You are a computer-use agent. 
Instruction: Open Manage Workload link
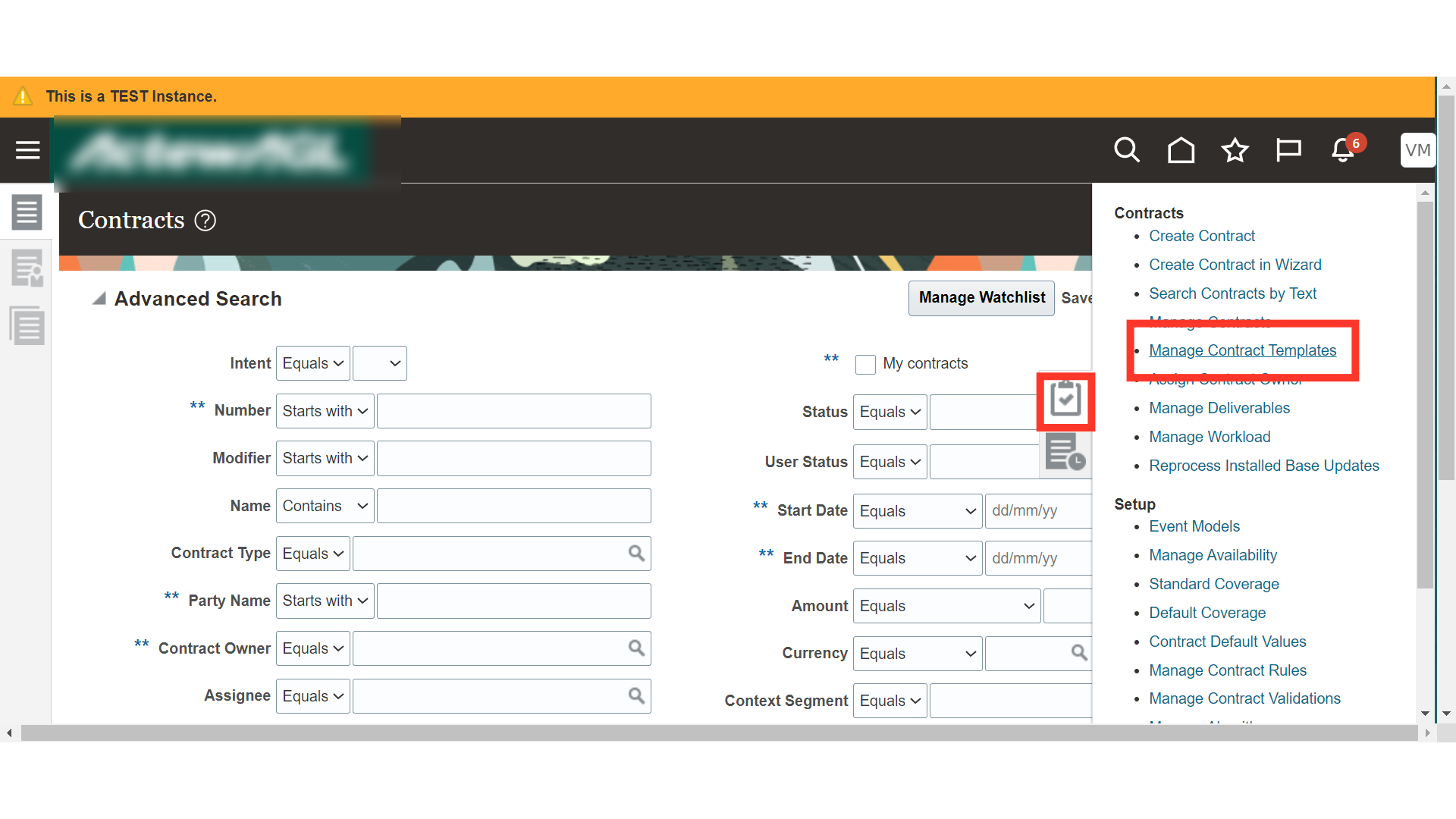click(1210, 437)
